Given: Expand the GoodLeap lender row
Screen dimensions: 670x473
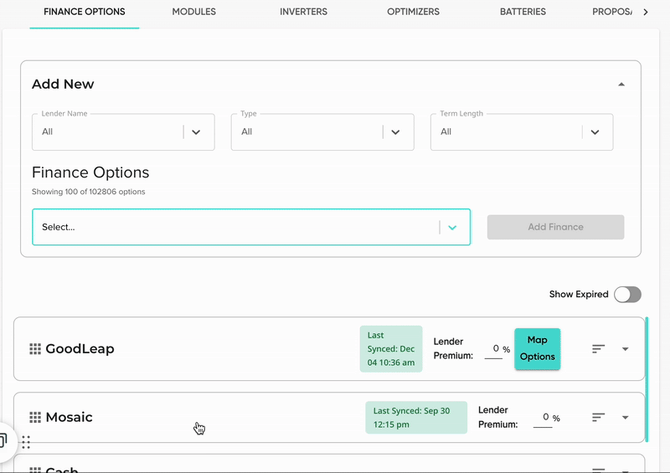Looking at the screenshot, I should click(x=626, y=349).
